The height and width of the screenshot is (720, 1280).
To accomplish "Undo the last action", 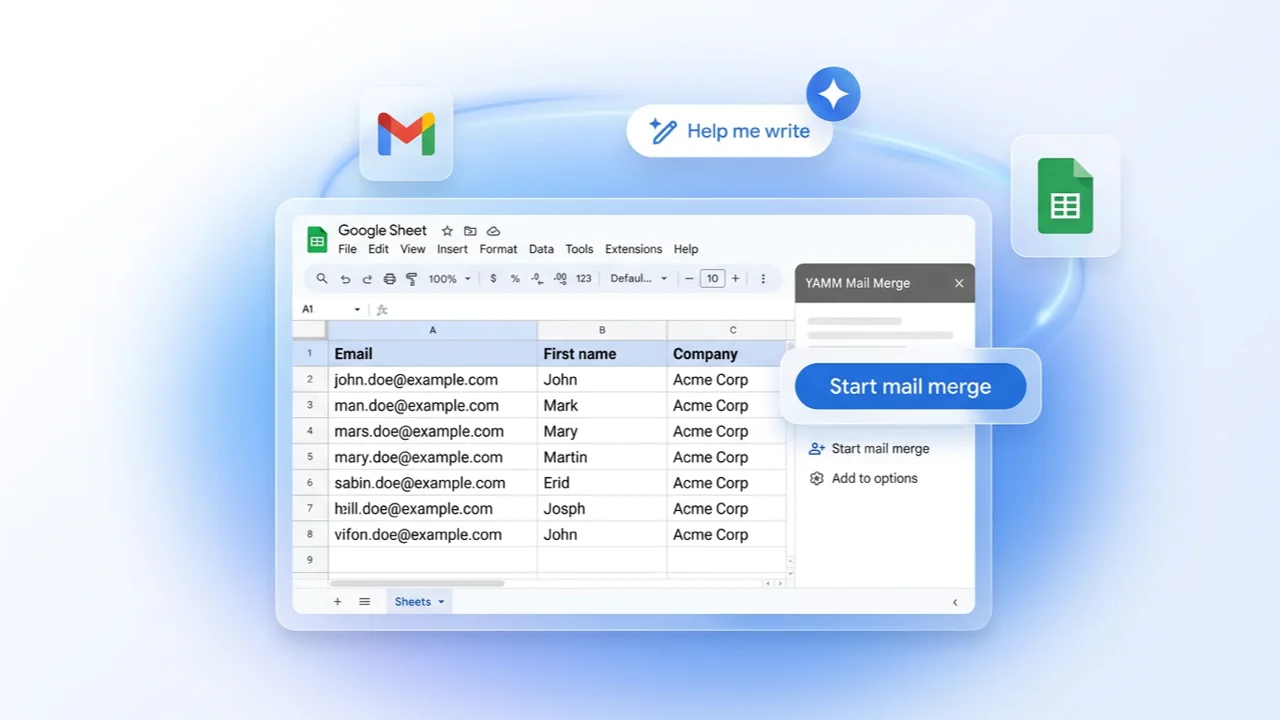I will tap(345, 279).
